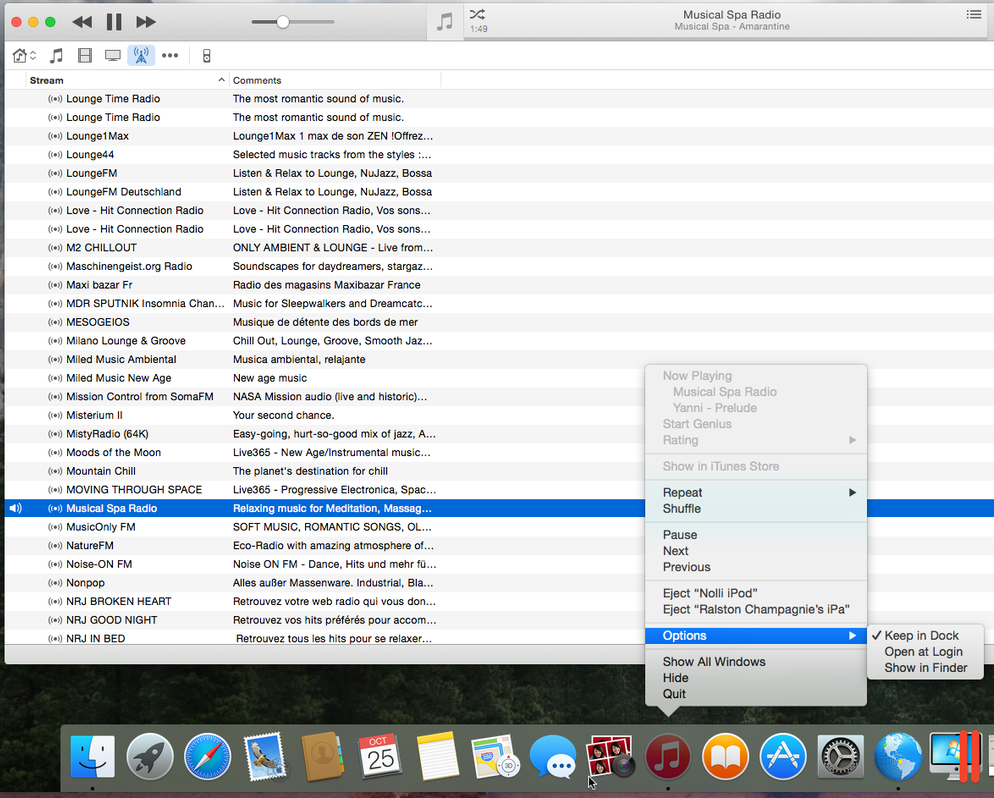
Task: Toggle the shuffle icon in the now-playing display
Action: (477, 14)
